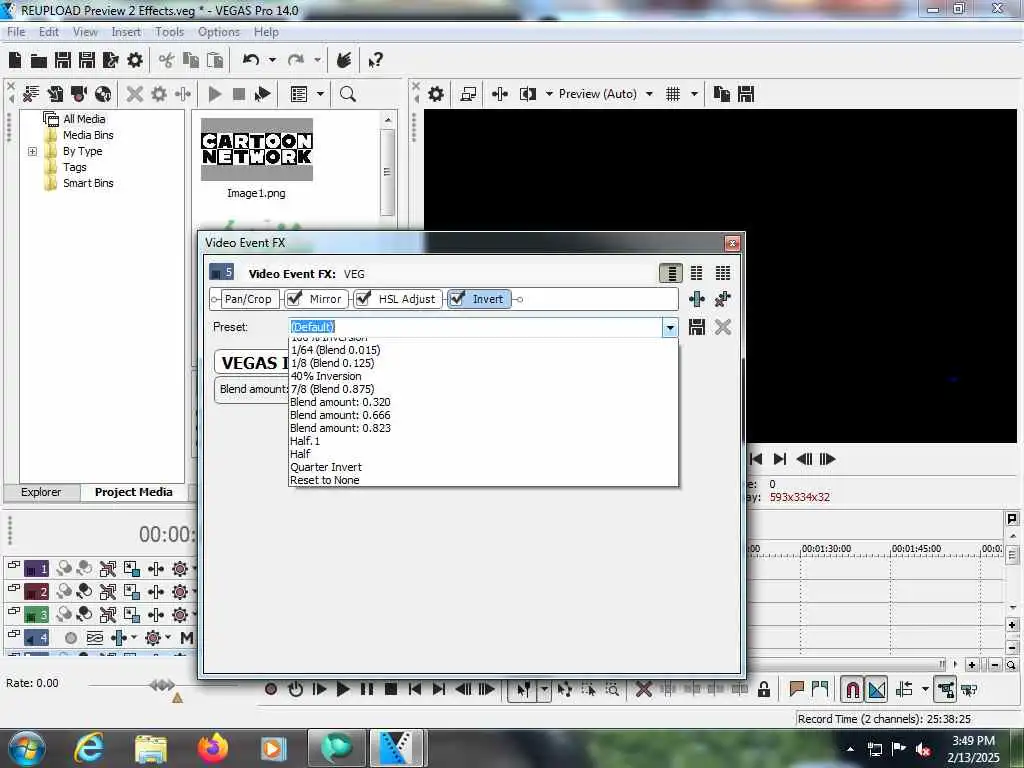The width and height of the screenshot is (1024, 768).
Task: Open the Edit menu
Action: click(48, 32)
